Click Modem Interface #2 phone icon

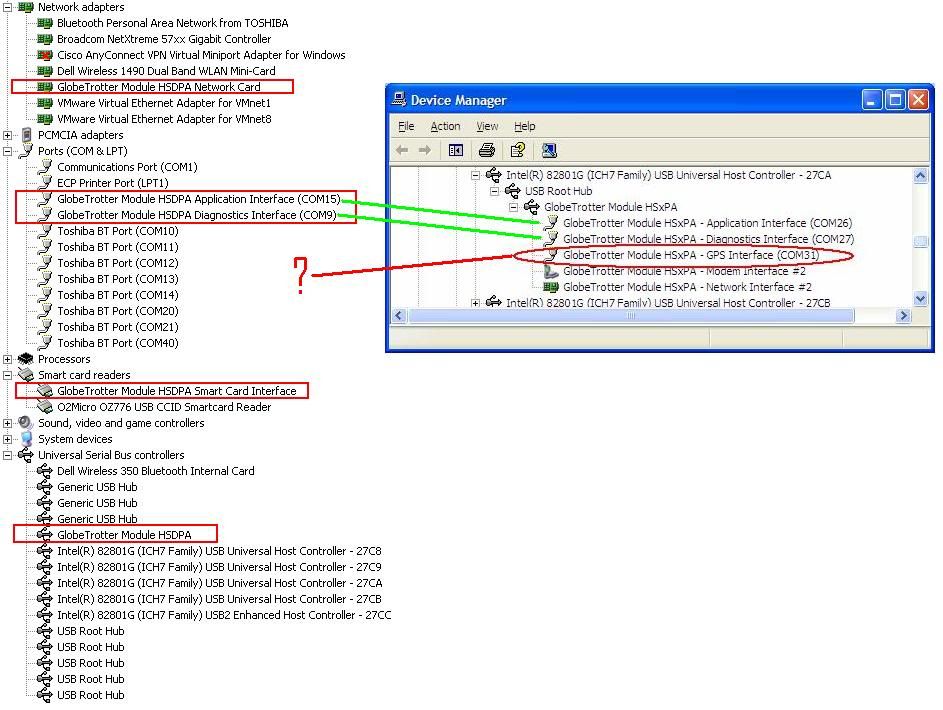[x=551, y=271]
